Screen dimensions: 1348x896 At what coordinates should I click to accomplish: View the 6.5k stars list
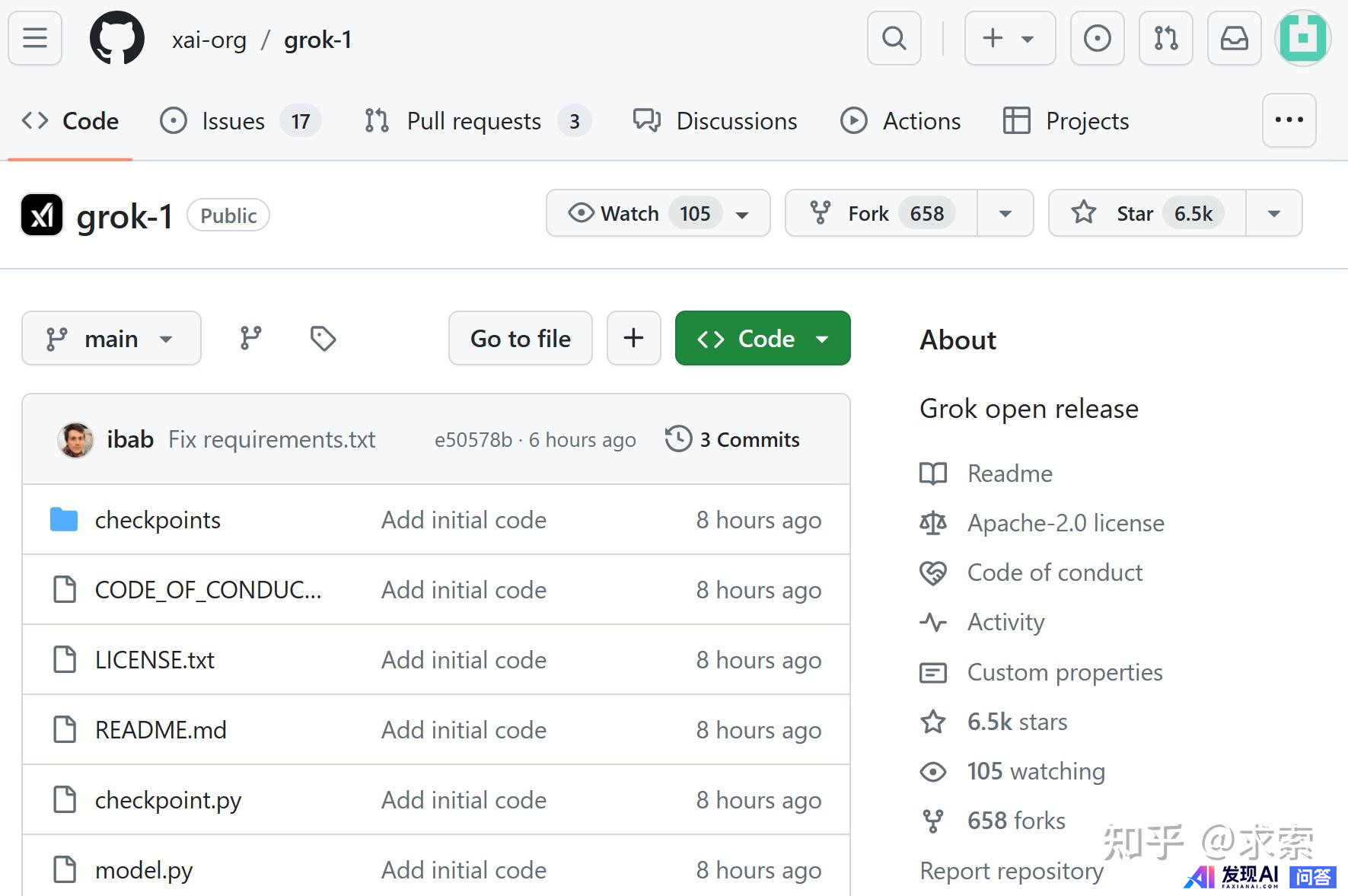1018,722
